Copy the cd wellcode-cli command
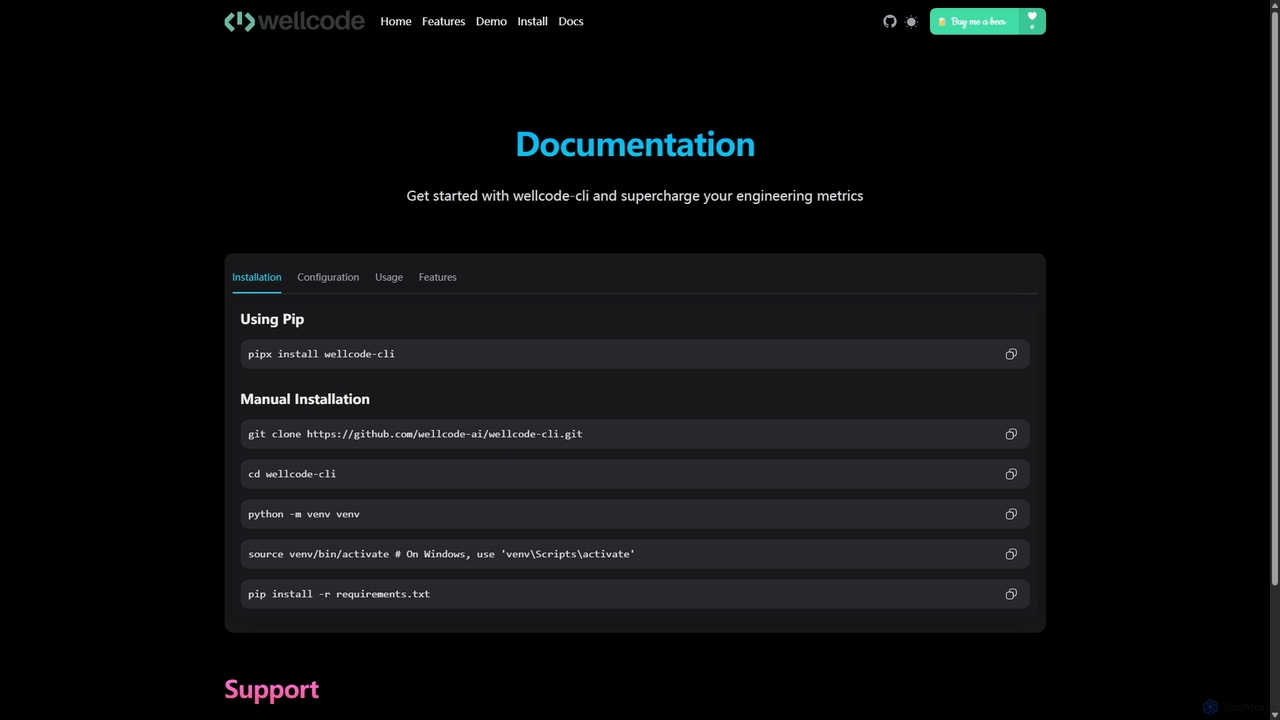 click(x=1011, y=474)
